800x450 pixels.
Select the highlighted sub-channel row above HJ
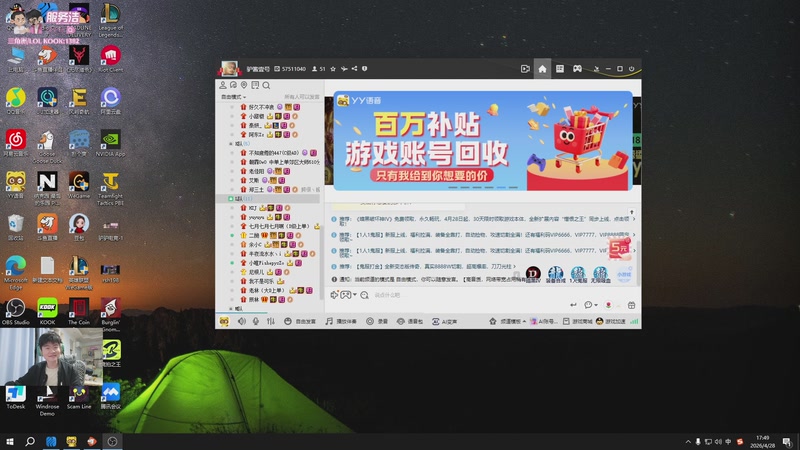269,198
